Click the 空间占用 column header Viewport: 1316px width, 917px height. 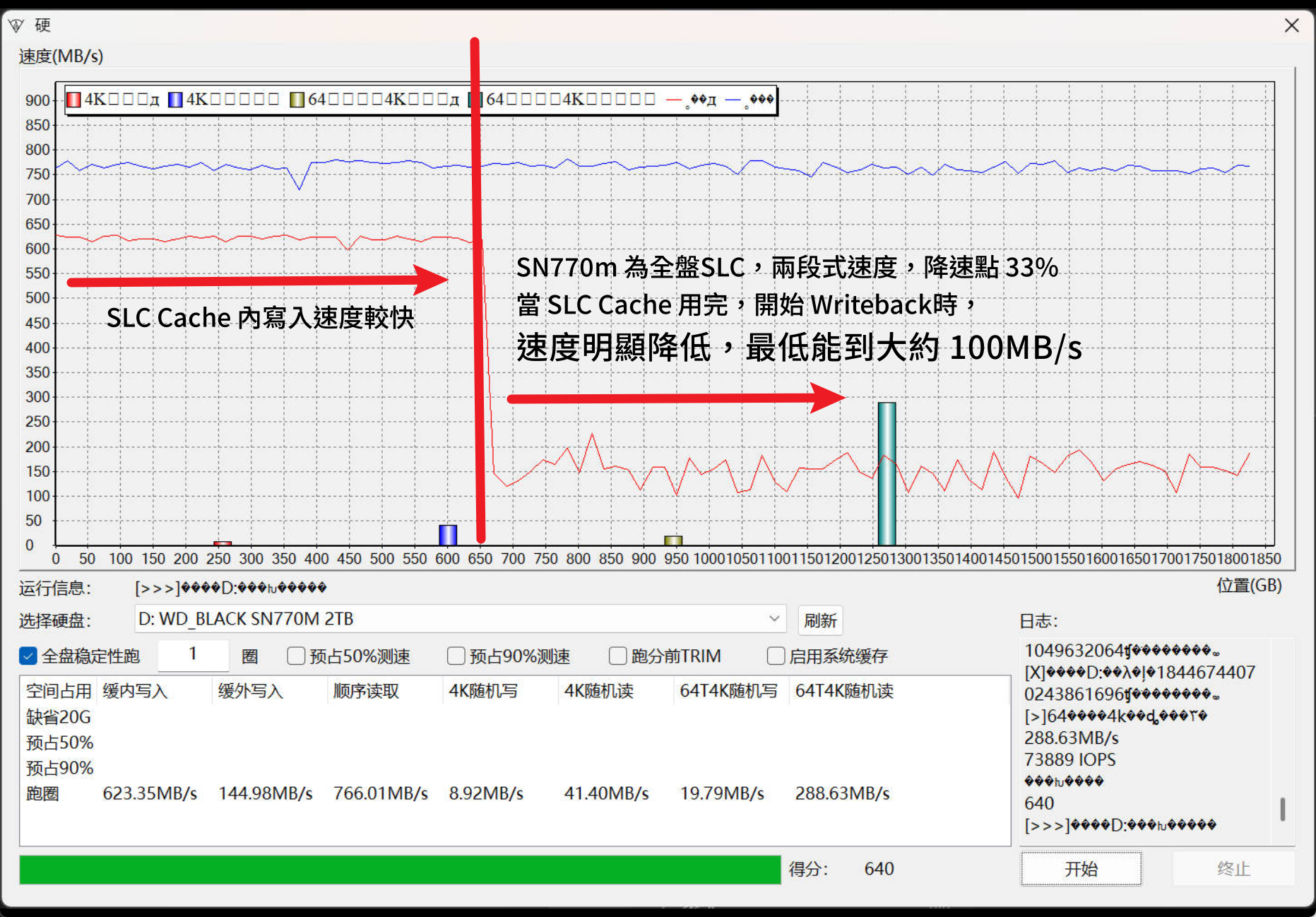coord(59,691)
